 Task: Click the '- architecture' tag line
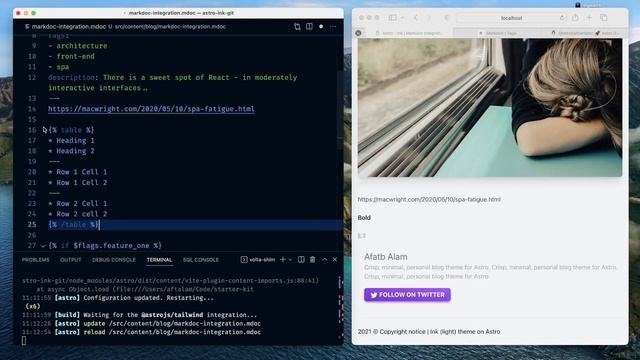click(78, 46)
